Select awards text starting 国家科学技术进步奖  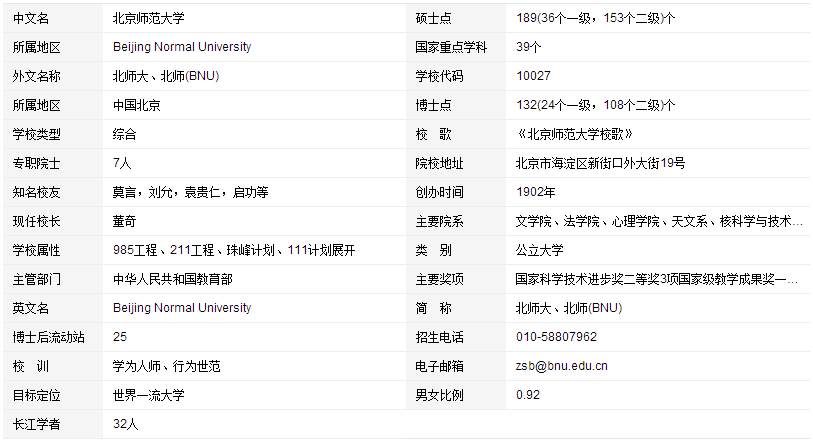[657, 279]
